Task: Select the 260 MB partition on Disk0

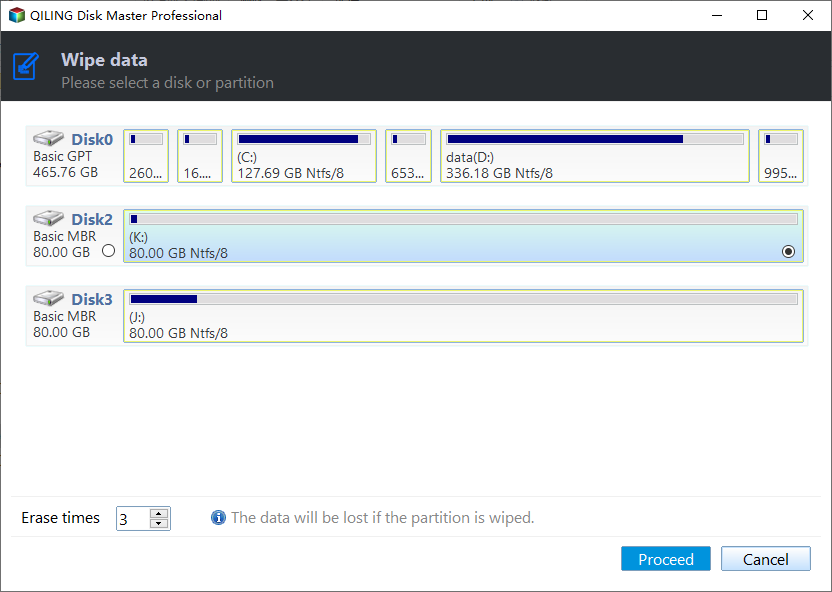Action: pyautogui.click(x=146, y=156)
